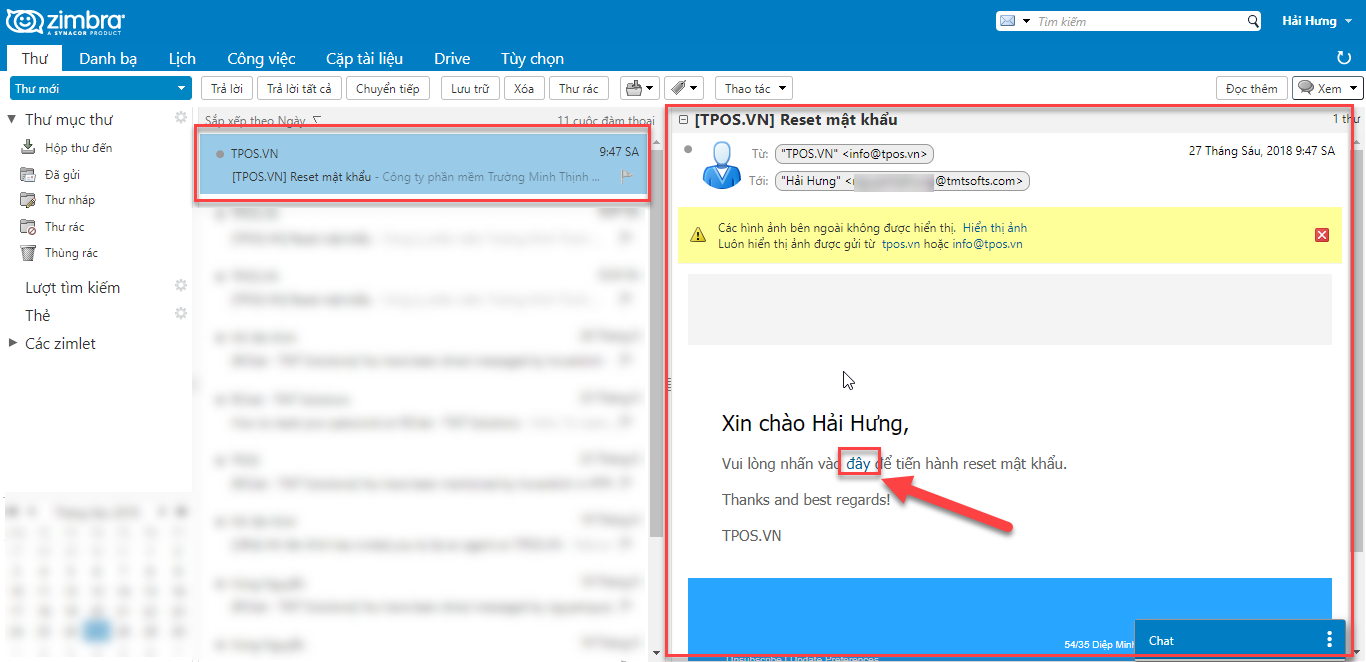Click the sender avatar icon
1366x662 pixels.
pos(720,164)
